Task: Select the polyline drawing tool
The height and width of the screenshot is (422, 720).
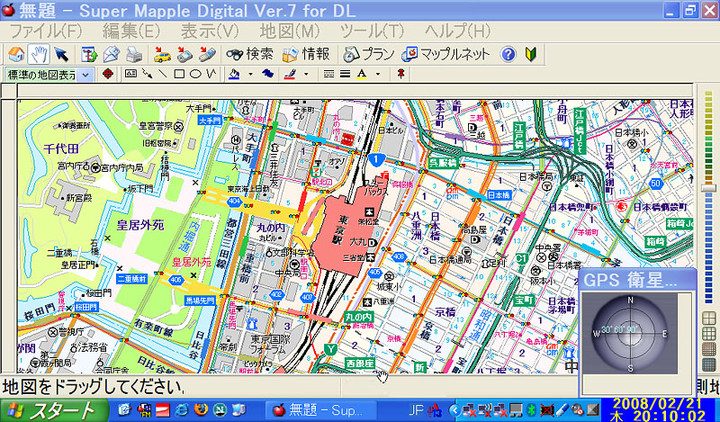Action: coord(211,73)
